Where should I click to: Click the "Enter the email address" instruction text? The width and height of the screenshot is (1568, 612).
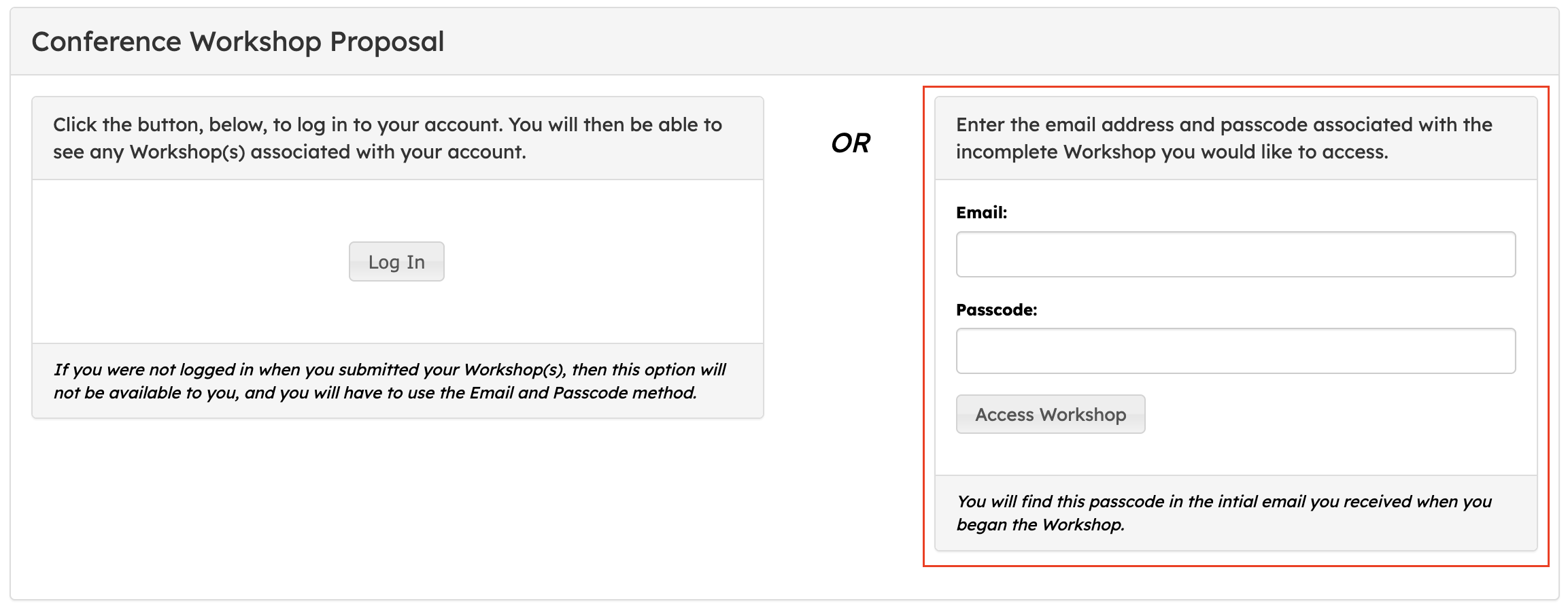pyautogui.click(x=1223, y=138)
